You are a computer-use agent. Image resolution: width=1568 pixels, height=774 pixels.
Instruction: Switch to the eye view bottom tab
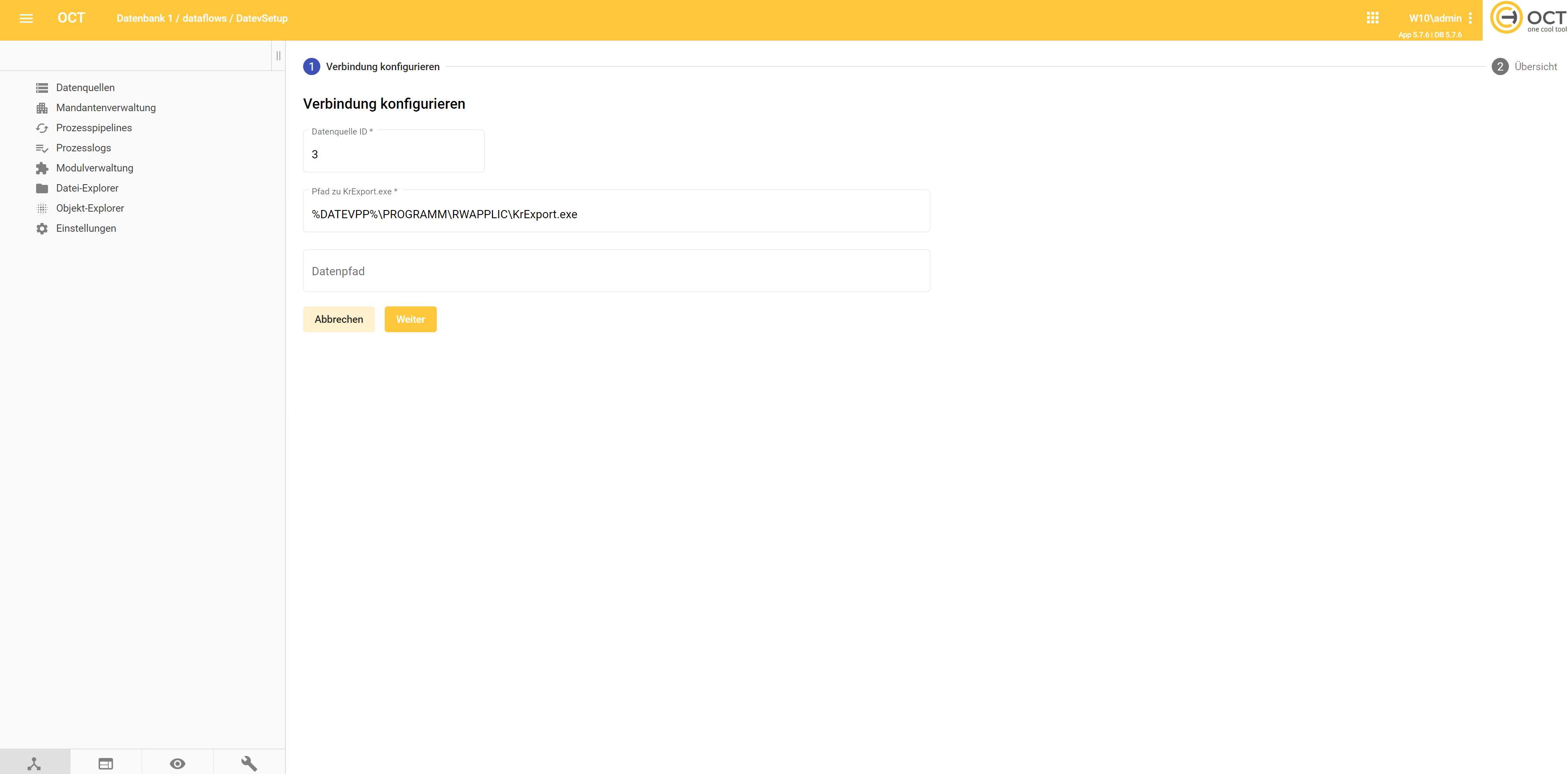177,763
